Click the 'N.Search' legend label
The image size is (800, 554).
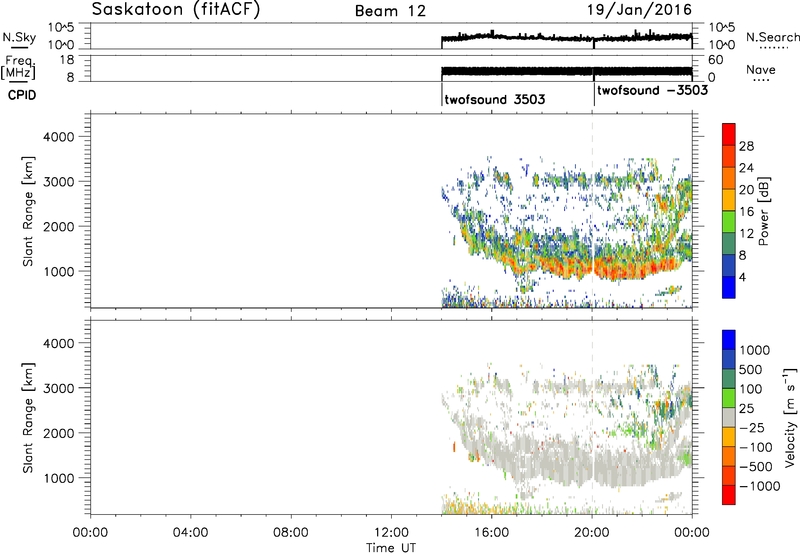[772, 37]
